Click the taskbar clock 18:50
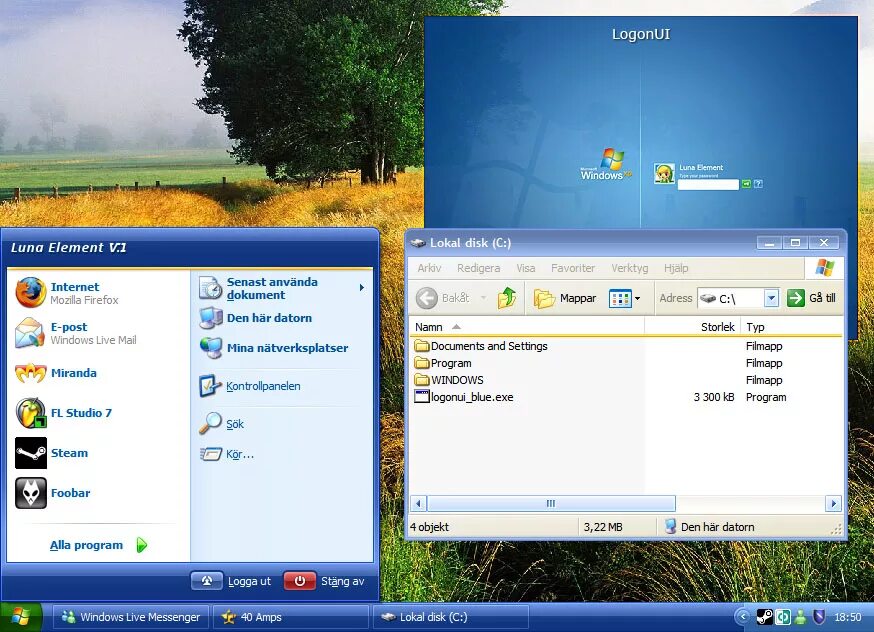The image size is (874, 632). tap(847, 617)
